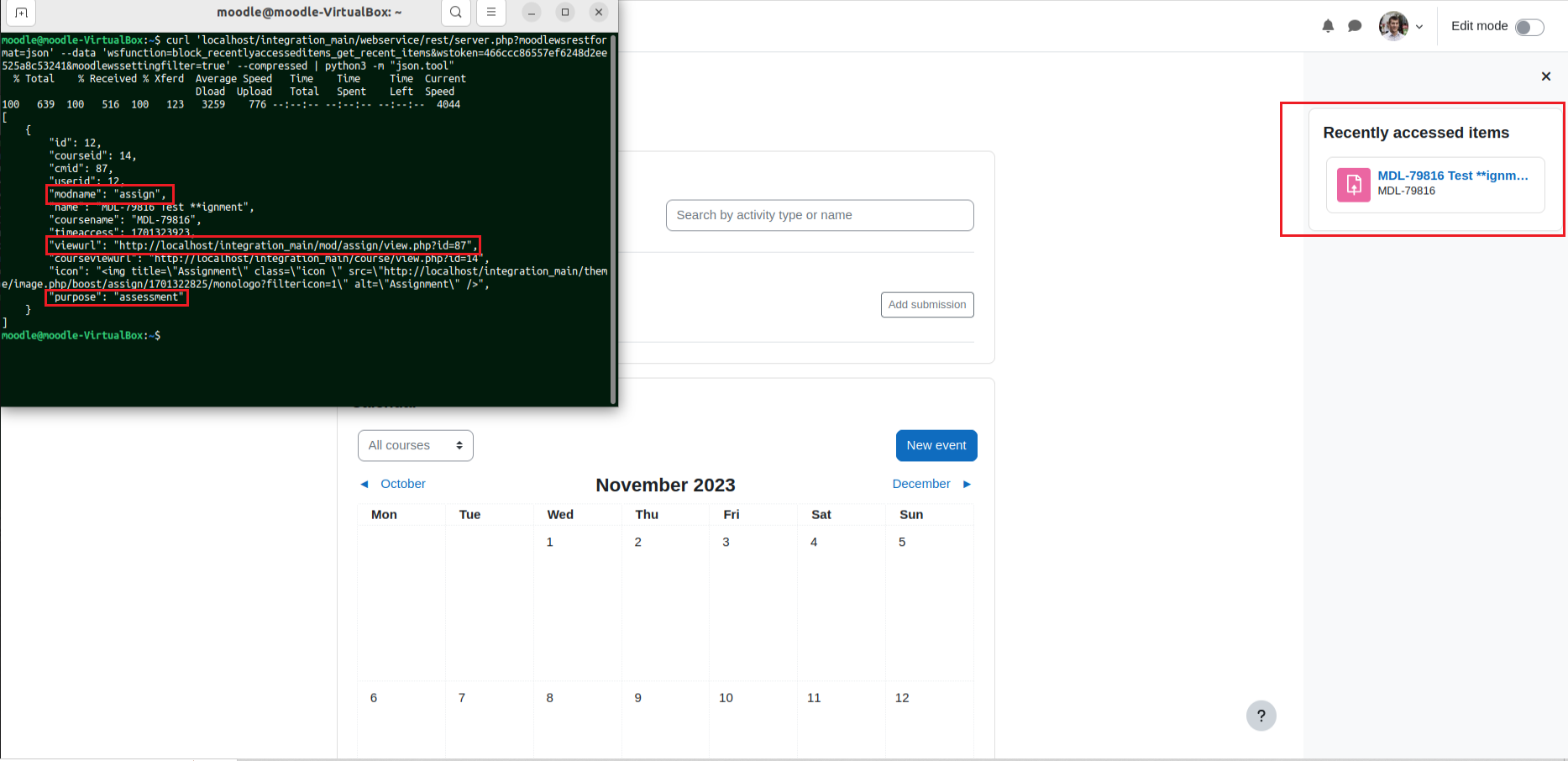1568x761 pixels.
Task: Close the terminal window
Action: tap(599, 12)
